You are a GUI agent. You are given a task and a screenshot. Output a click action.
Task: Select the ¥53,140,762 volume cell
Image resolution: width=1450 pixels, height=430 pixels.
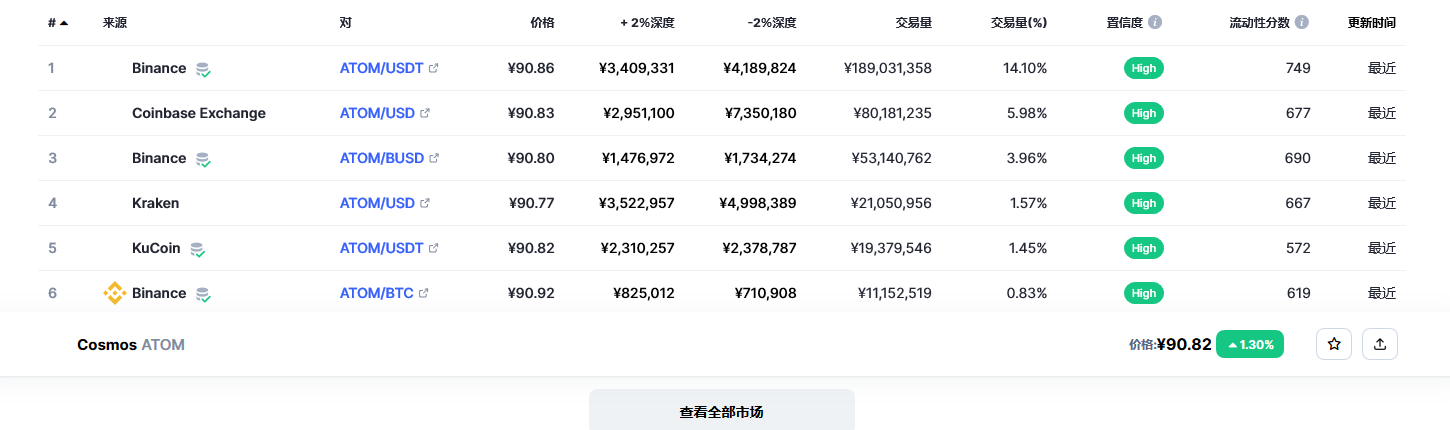[x=892, y=158]
